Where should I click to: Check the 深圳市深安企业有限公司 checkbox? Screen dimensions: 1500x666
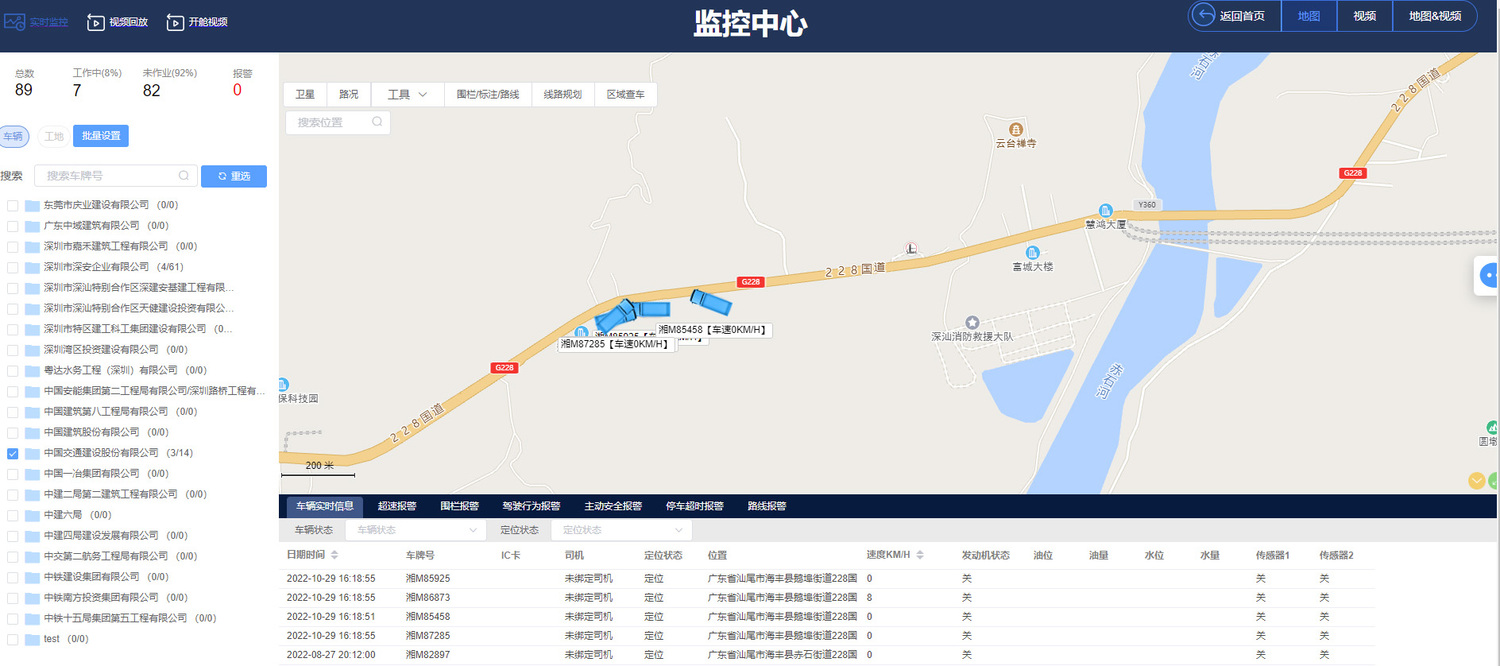pyautogui.click(x=13, y=267)
